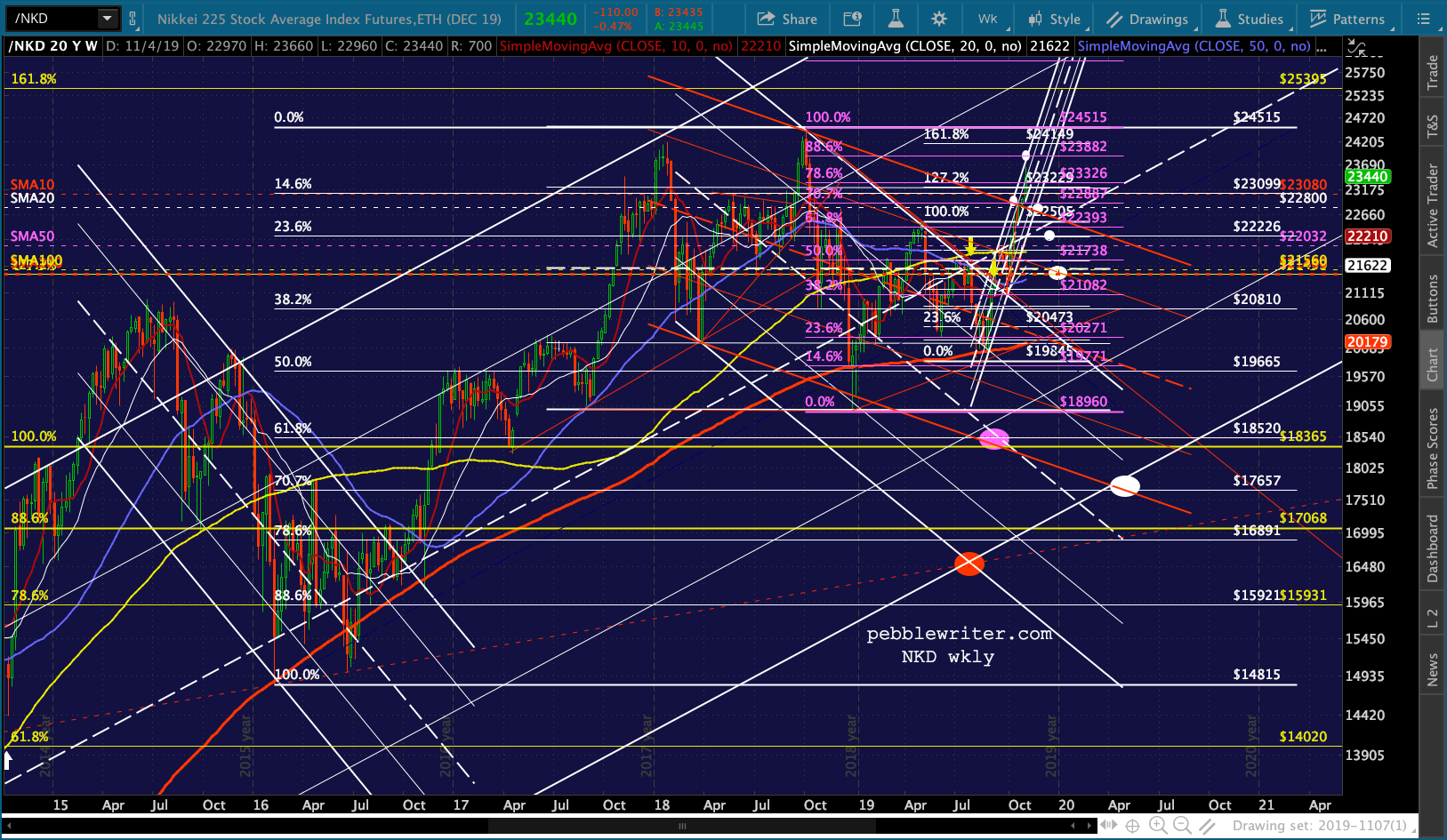The width and height of the screenshot is (1447, 840).
Task: Click the white 21622 price axis bubble
Action: (x=1368, y=265)
